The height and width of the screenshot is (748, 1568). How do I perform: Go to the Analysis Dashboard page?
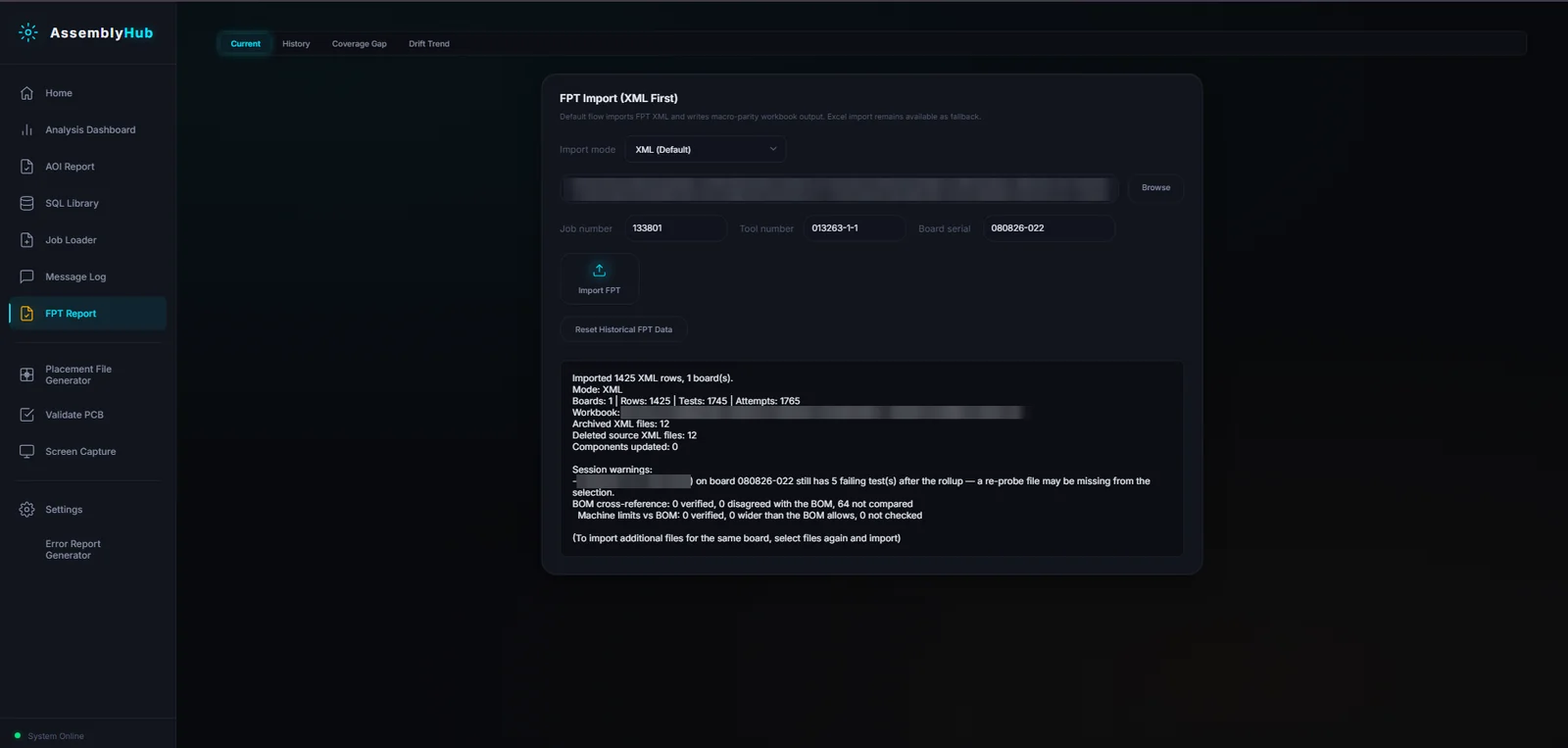pyautogui.click(x=90, y=129)
